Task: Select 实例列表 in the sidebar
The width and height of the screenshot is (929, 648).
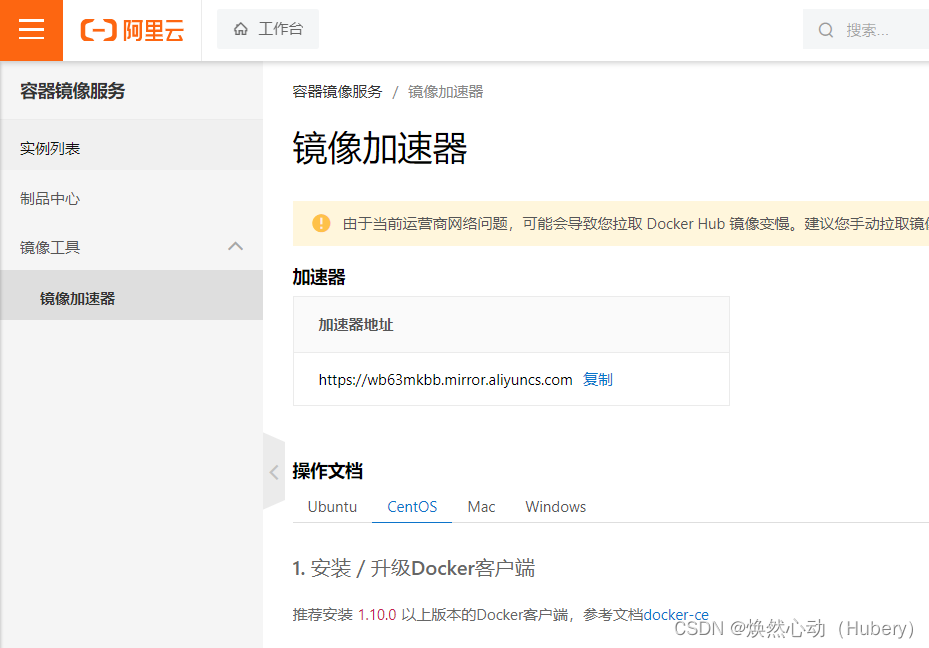Action: [x=132, y=148]
